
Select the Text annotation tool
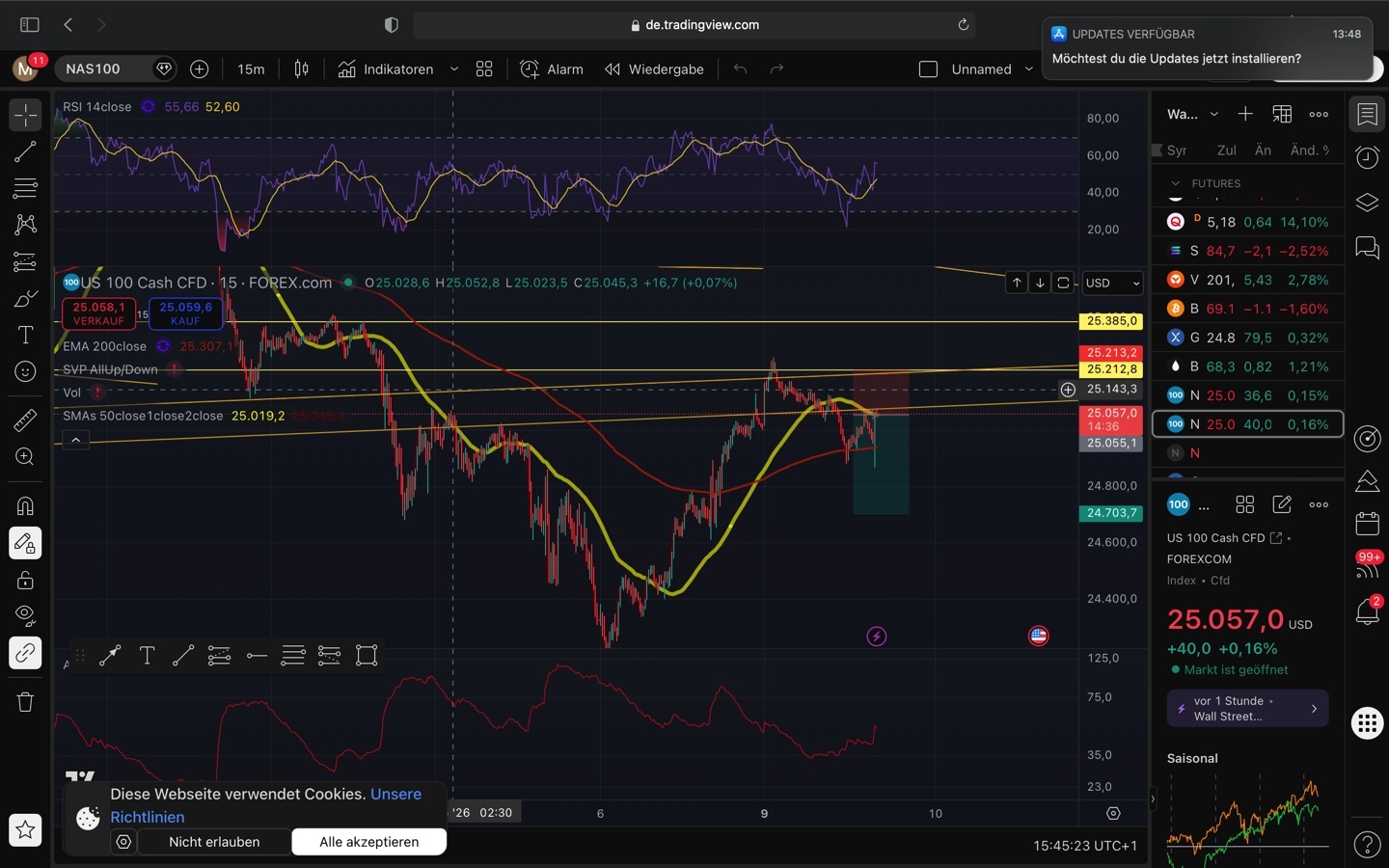click(25, 335)
